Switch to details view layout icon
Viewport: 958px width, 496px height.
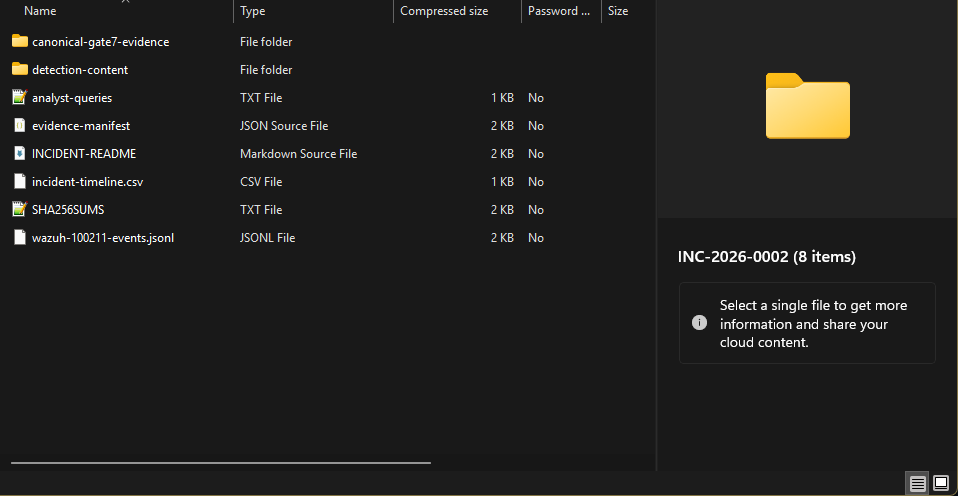(x=917, y=484)
